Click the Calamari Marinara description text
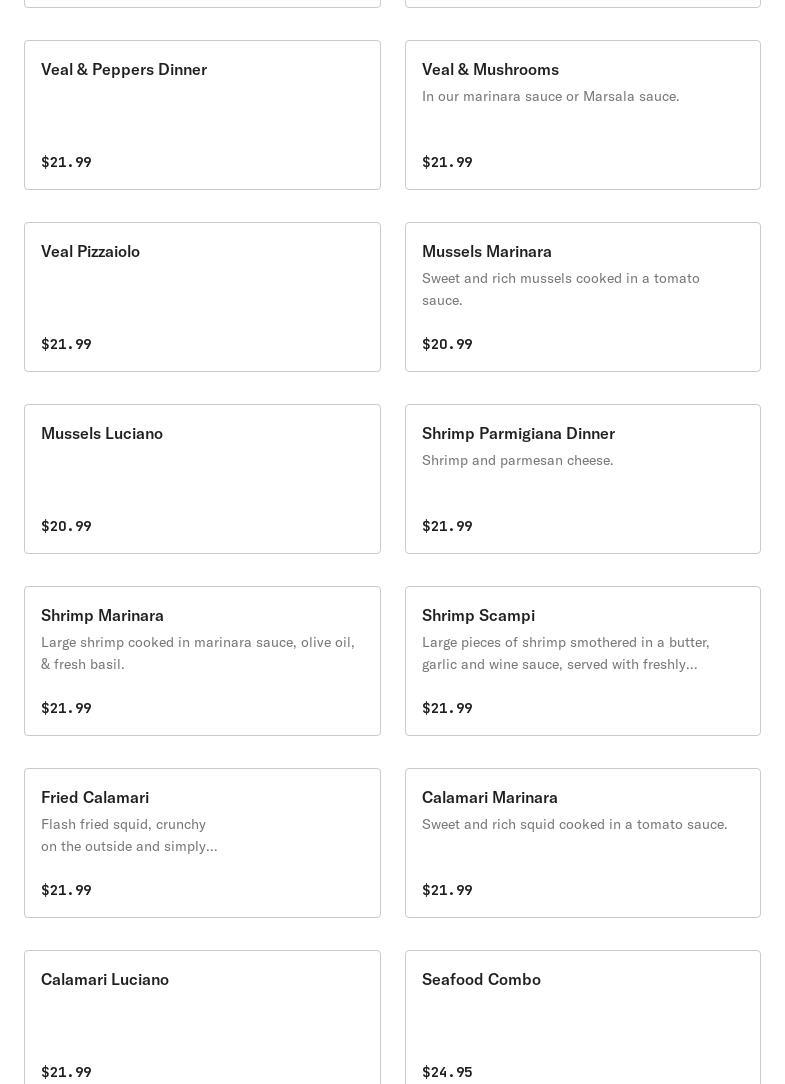 [574, 824]
